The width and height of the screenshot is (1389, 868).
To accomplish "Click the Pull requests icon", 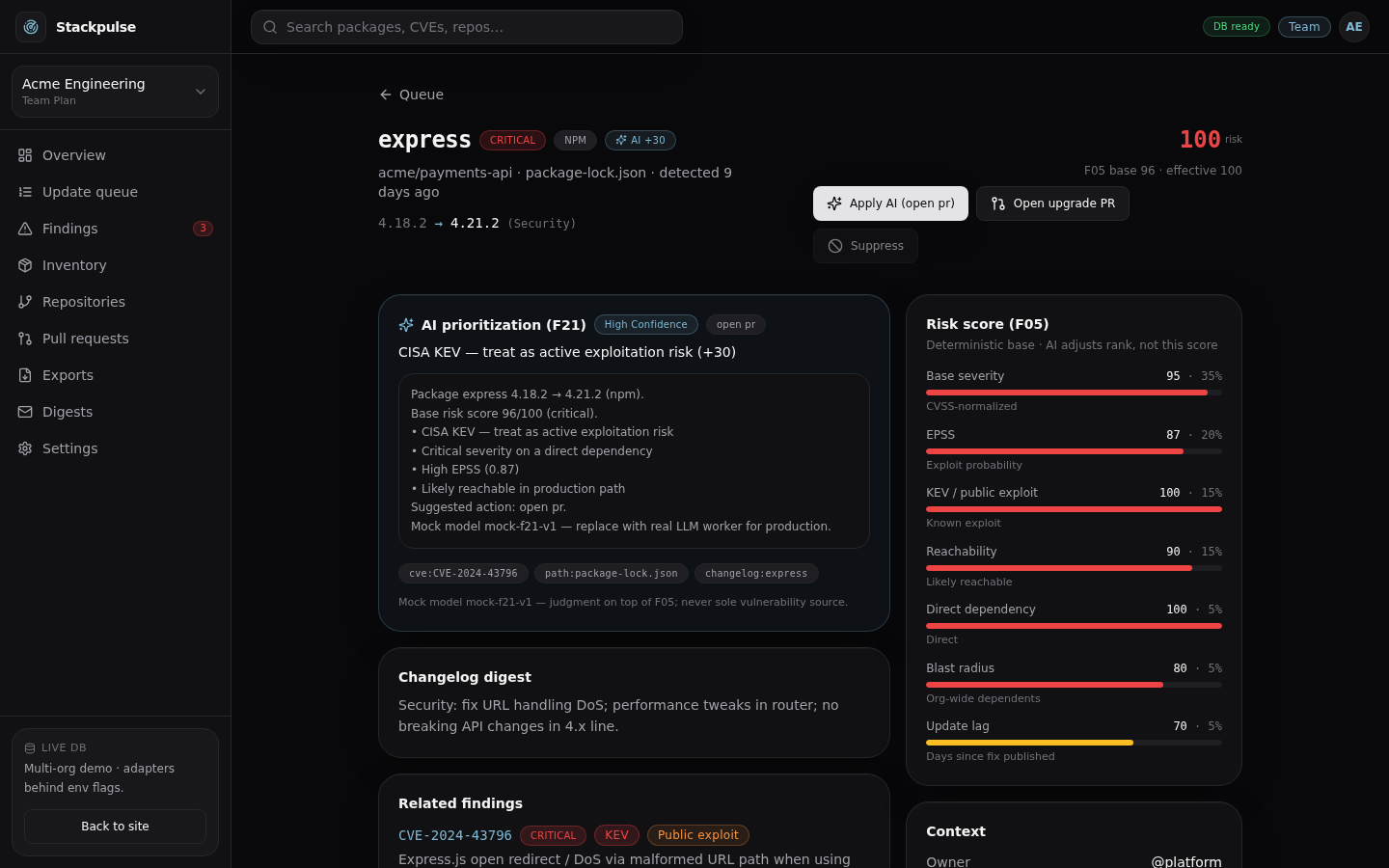I will pyautogui.click(x=25, y=339).
